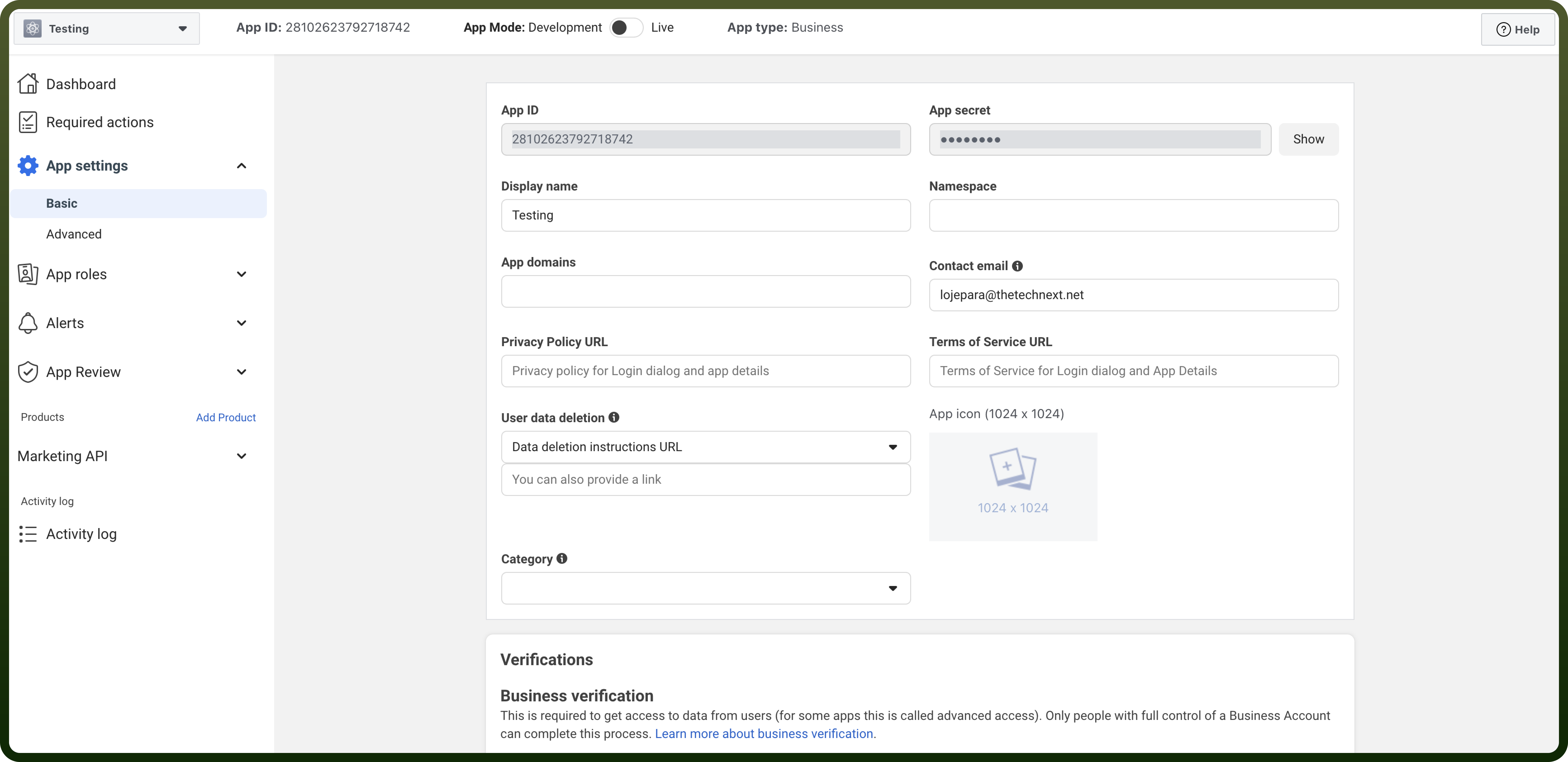Click the Display name field
The width and height of the screenshot is (1568, 762).
(x=706, y=215)
